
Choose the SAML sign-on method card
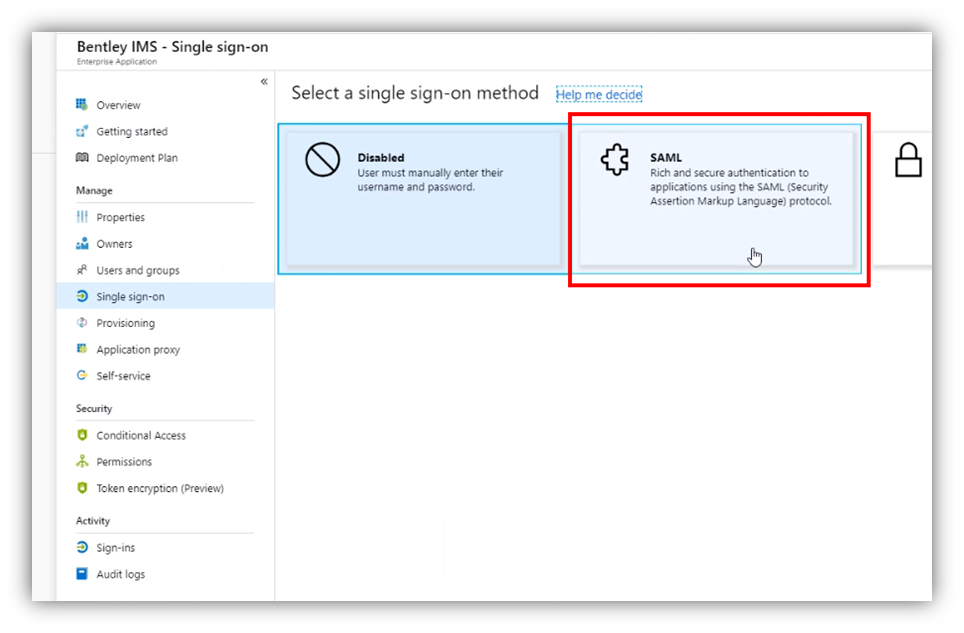click(716, 199)
